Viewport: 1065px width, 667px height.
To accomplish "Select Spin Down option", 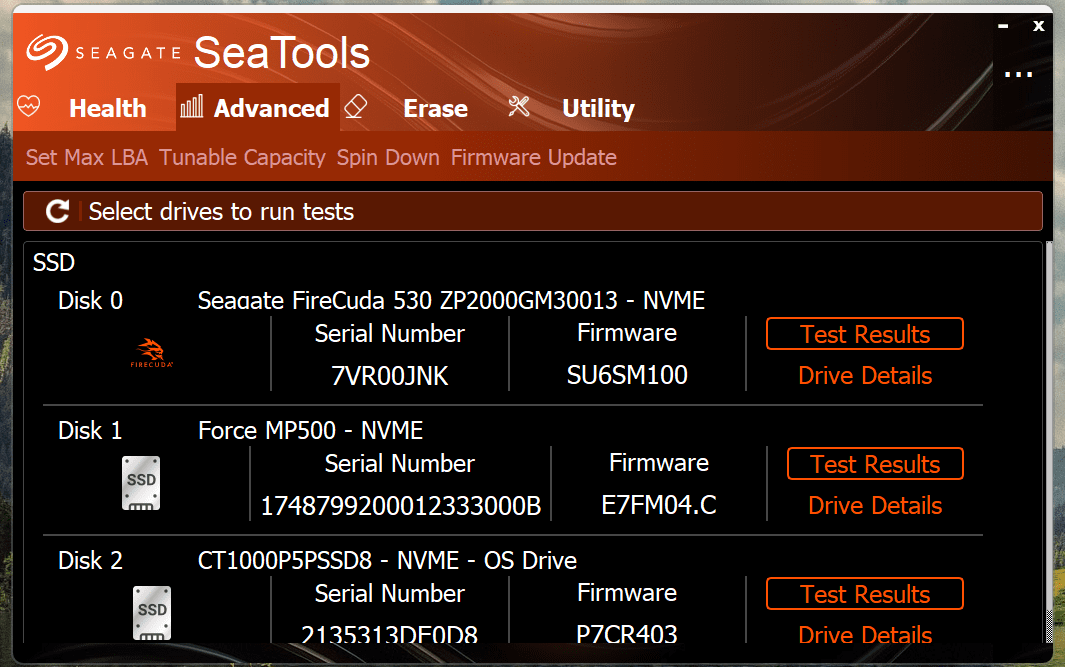I will (388, 158).
